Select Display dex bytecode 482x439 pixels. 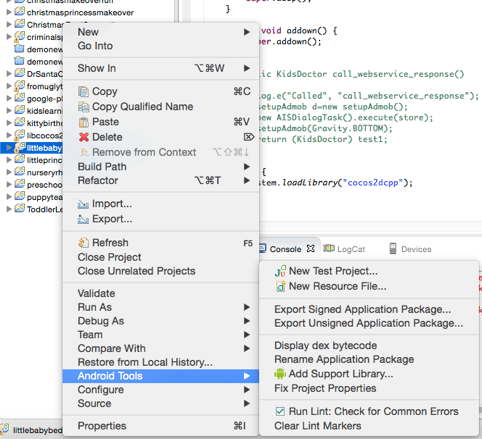click(369, 346)
